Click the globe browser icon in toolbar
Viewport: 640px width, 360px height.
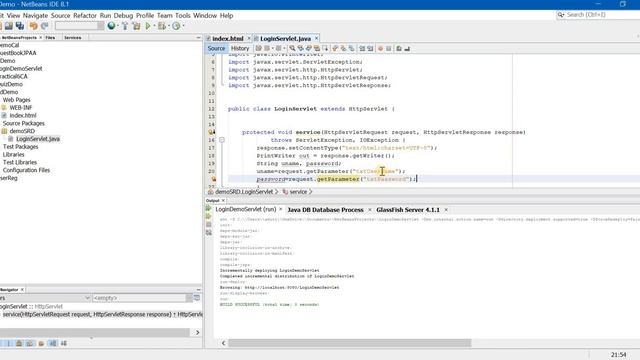point(111,26)
